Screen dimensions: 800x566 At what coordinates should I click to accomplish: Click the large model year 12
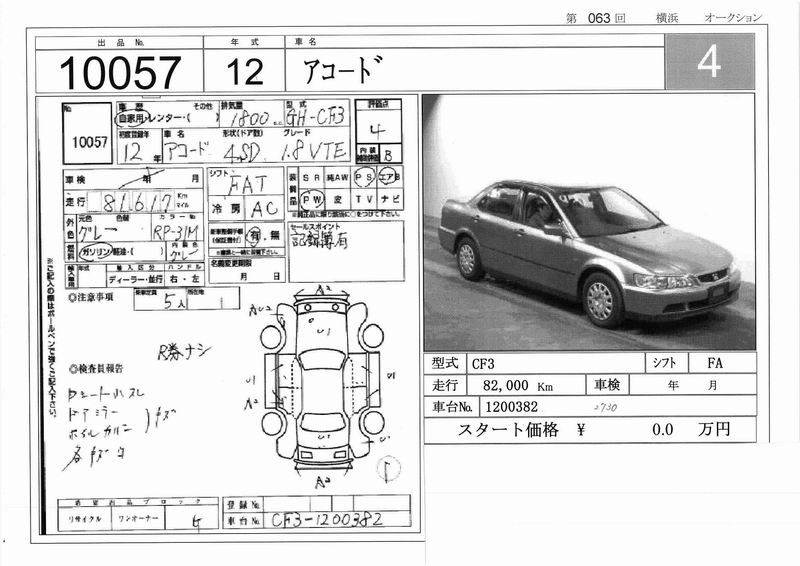pyautogui.click(x=245, y=72)
